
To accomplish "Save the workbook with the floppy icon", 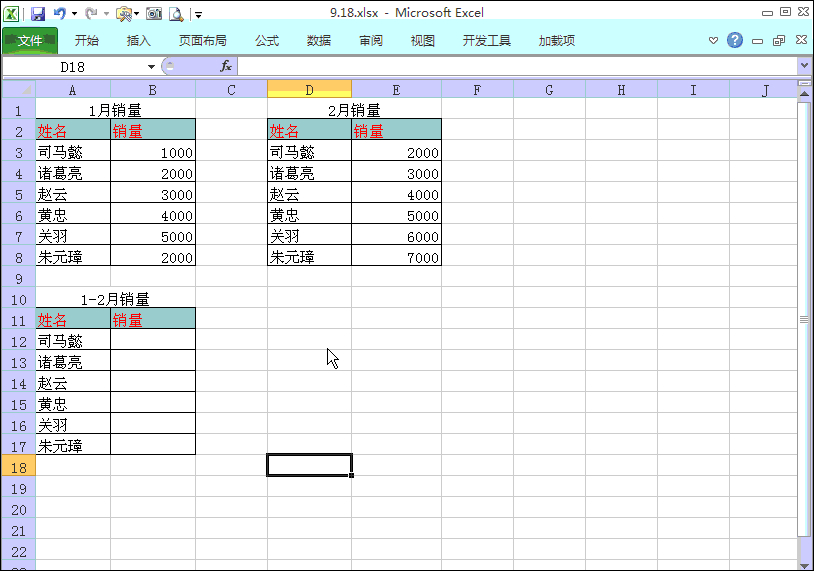I will [x=38, y=13].
